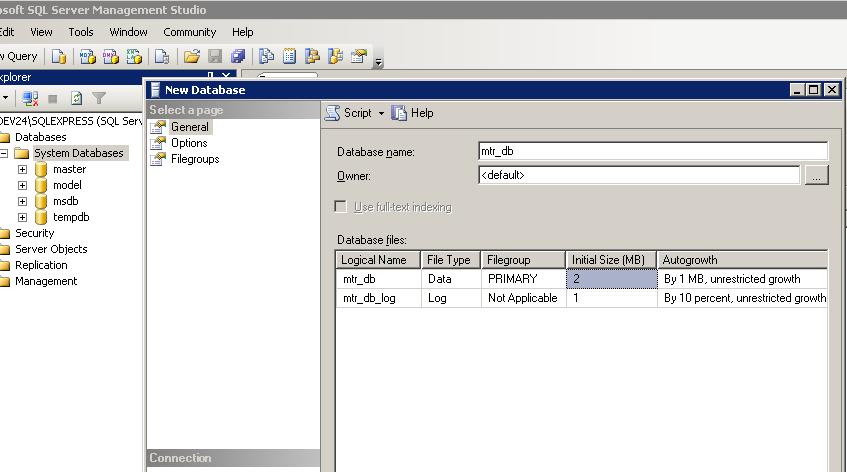
Task: Open the Connect dropdown arrow in Object Explorer
Action: (5, 98)
